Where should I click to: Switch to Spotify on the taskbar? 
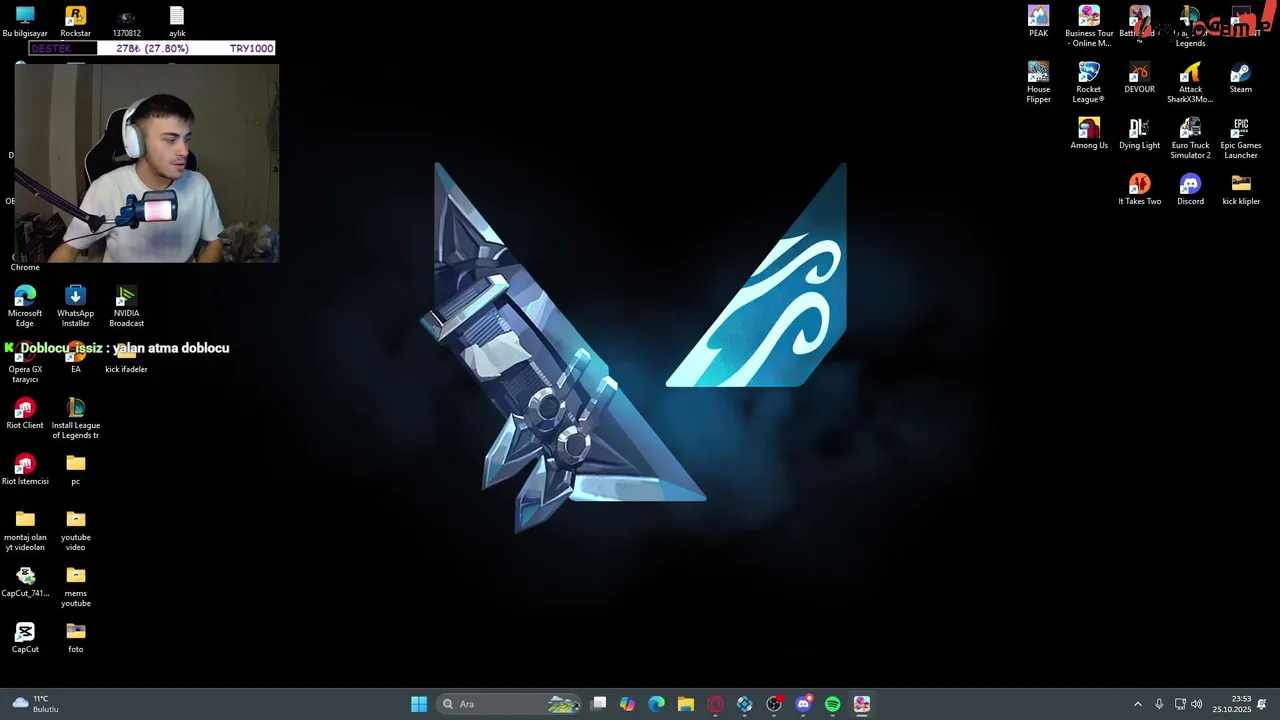[832, 704]
